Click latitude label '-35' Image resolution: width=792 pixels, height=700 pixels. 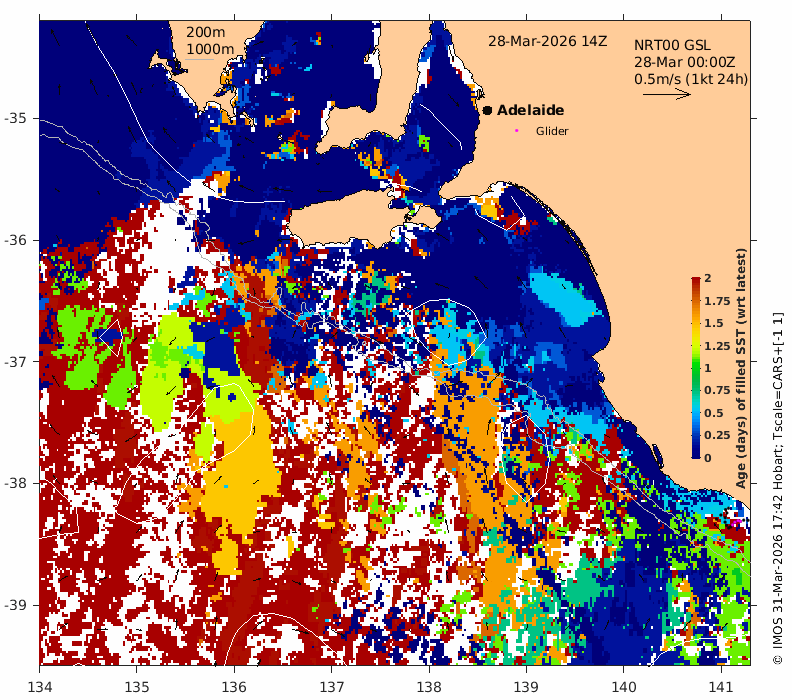[15, 118]
